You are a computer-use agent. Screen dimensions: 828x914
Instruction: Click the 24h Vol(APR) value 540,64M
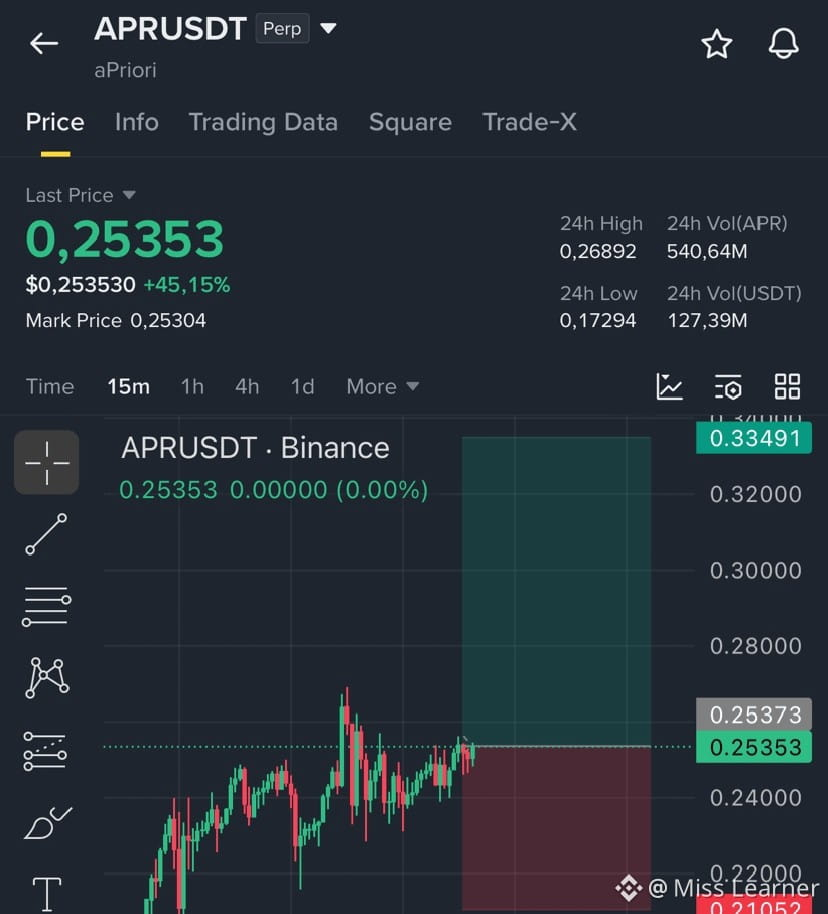click(x=707, y=251)
